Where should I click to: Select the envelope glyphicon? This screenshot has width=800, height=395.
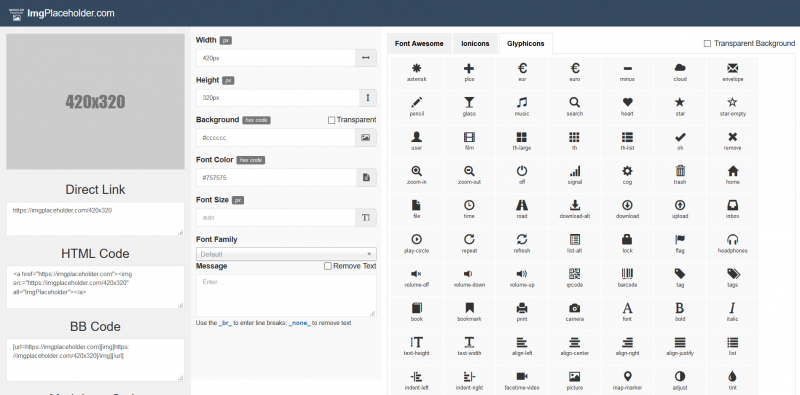click(733, 73)
